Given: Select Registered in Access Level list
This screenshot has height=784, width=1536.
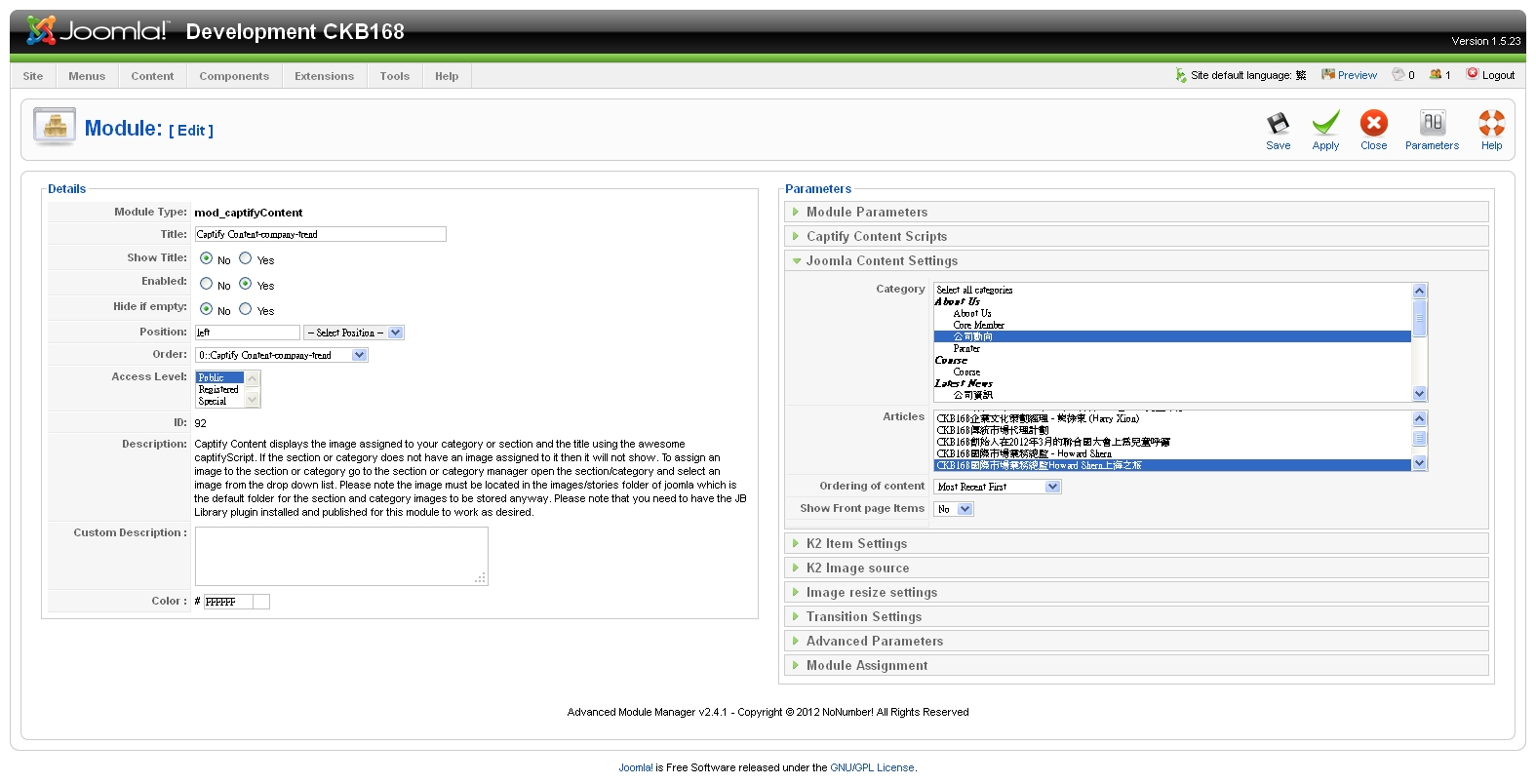Looking at the screenshot, I should point(219,389).
